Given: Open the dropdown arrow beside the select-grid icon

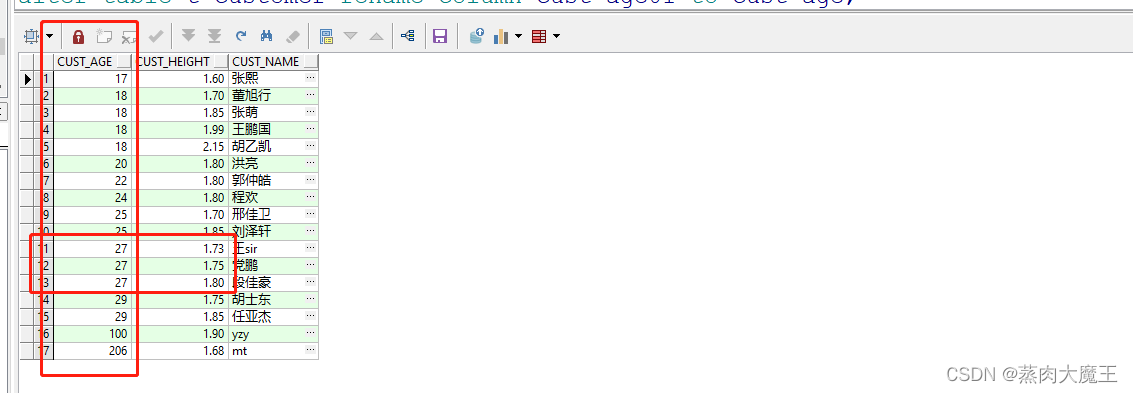Looking at the screenshot, I should click(x=50, y=36).
